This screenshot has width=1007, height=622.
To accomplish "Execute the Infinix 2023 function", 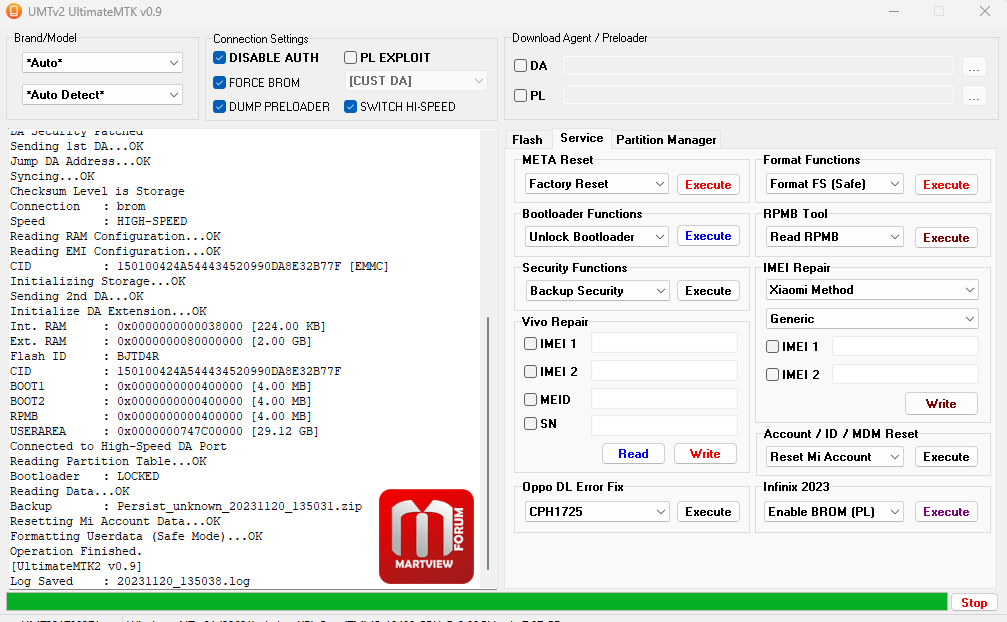I will [946, 512].
